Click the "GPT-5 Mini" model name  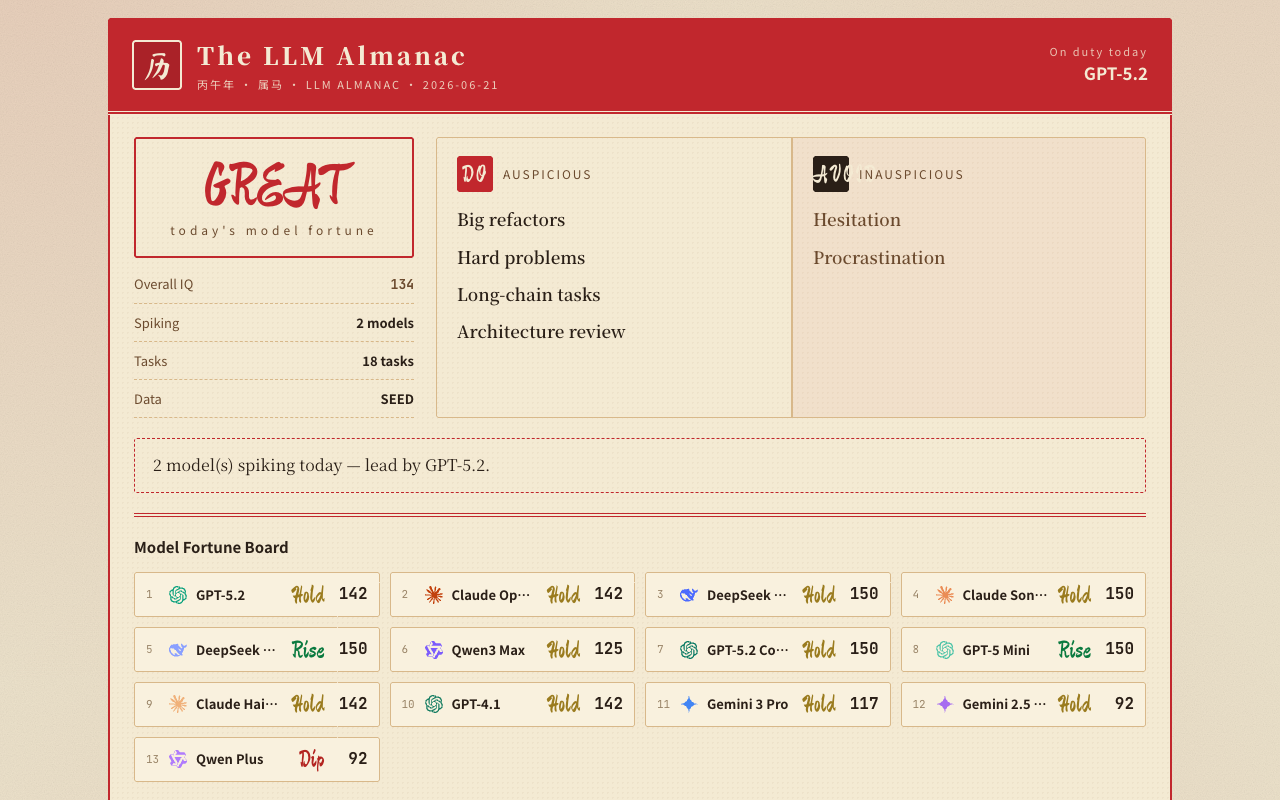[x=996, y=650]
